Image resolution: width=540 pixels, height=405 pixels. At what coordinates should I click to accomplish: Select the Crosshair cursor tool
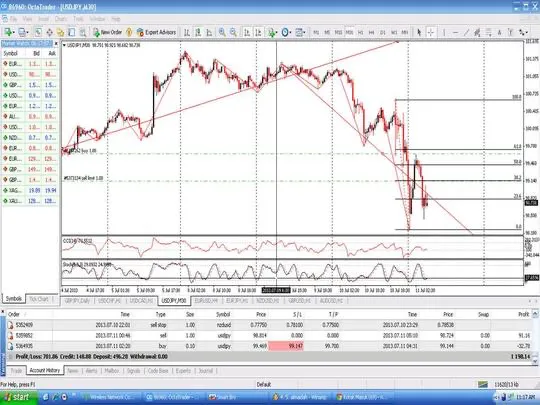coord(430,32)
